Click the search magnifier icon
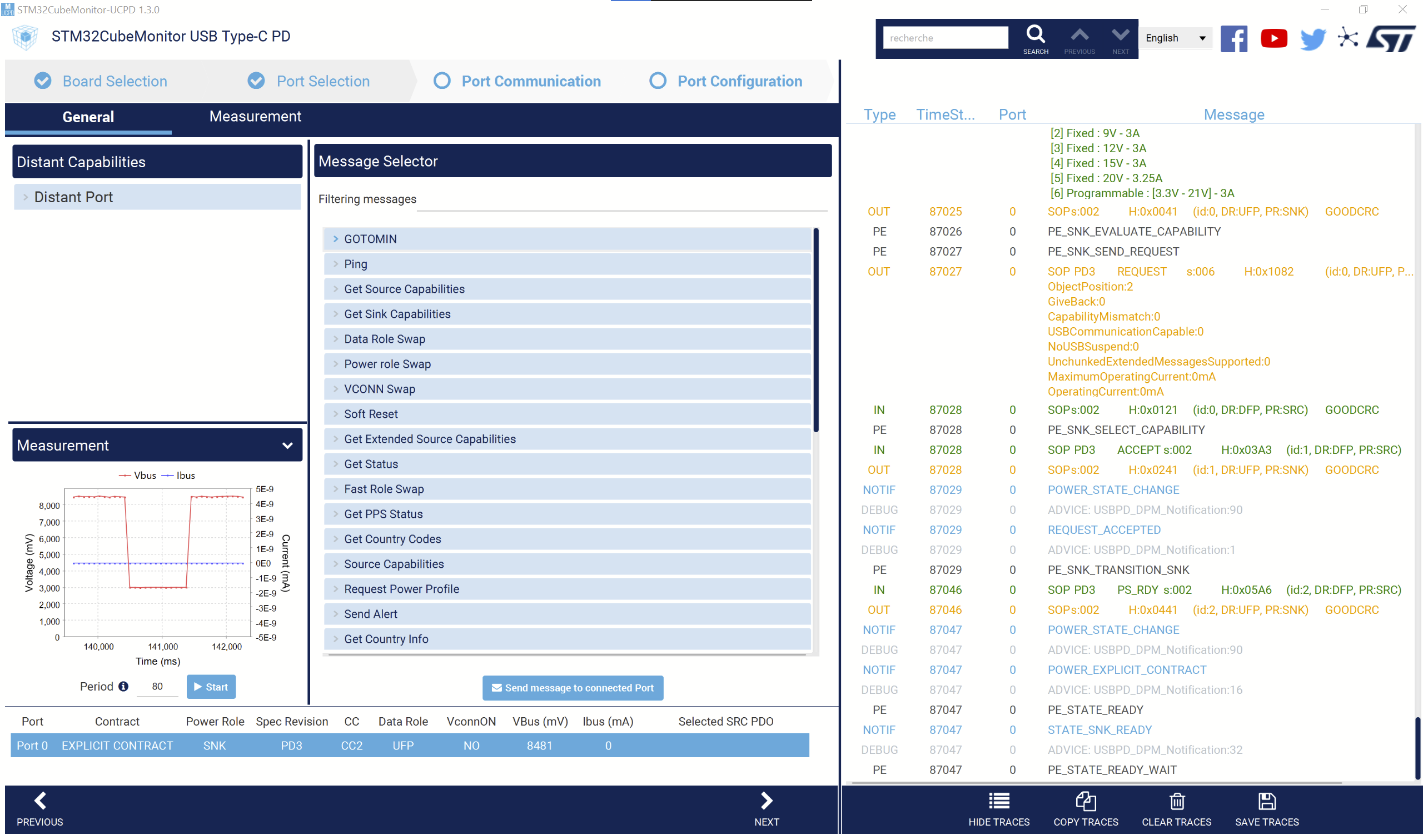1423x840 pixels. [x=1035, y=34]
